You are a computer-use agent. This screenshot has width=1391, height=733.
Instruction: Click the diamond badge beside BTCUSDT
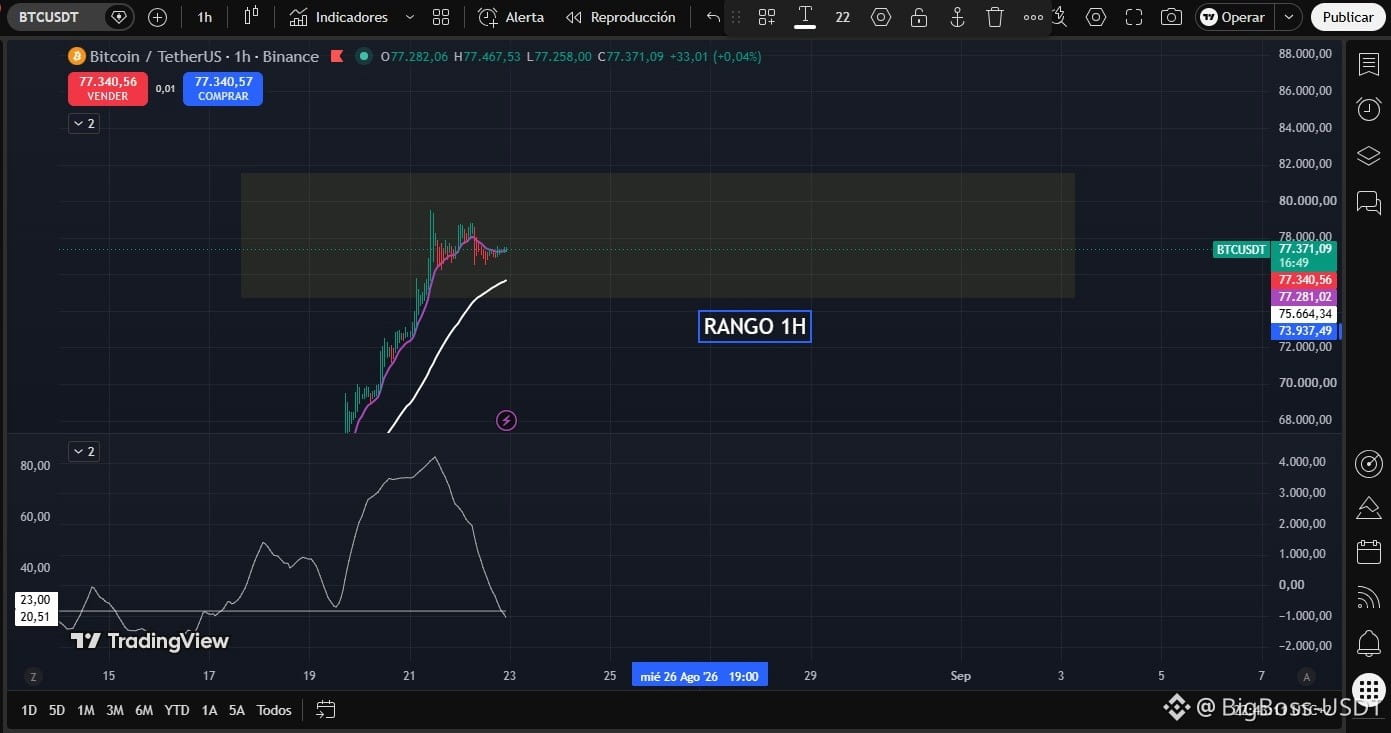(119, 17)
